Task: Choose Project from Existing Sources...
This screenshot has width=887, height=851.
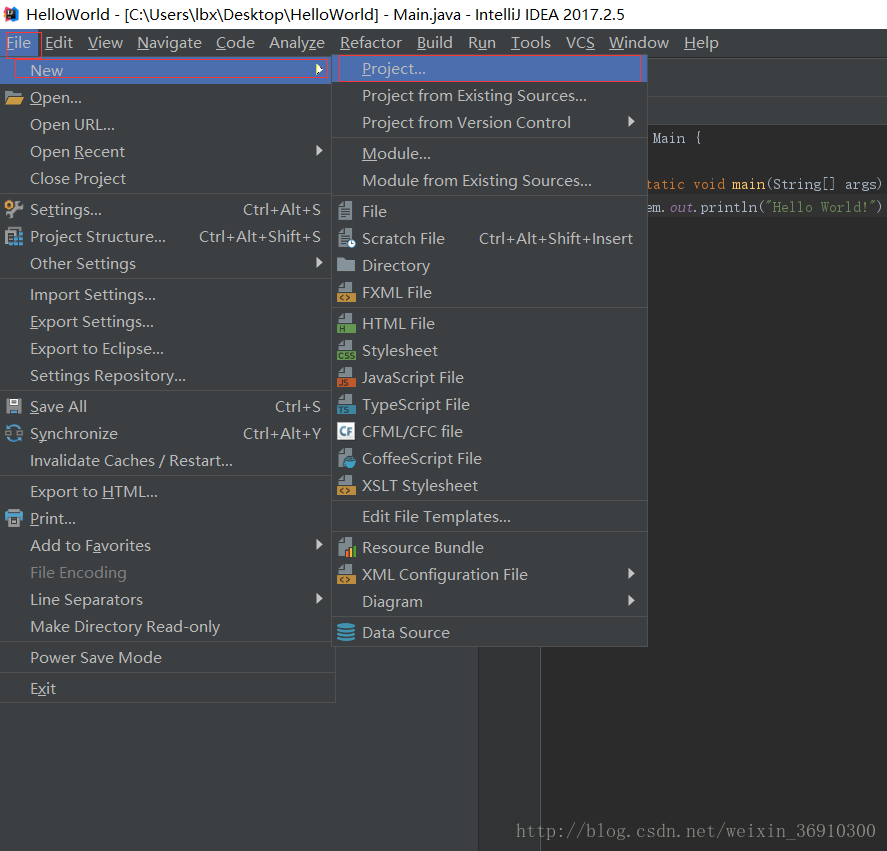Action: coord(490,96)
